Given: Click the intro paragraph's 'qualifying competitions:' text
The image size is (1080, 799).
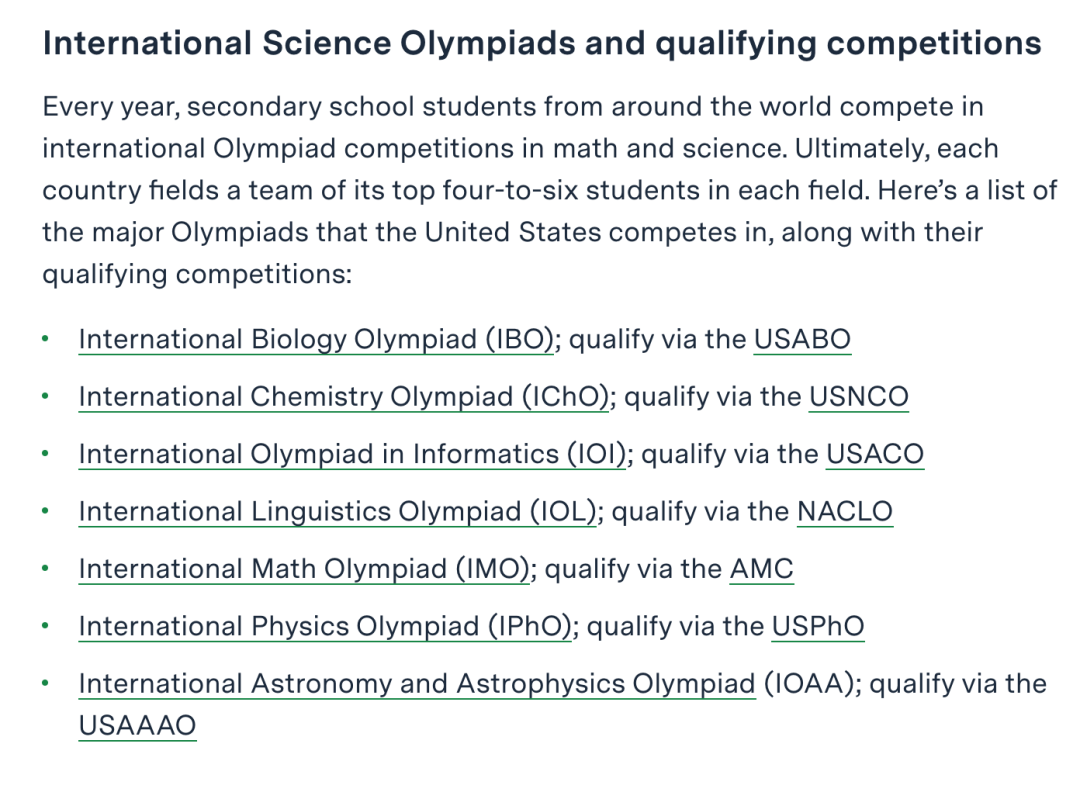Looking at the screenshot, I should (197, 274).
